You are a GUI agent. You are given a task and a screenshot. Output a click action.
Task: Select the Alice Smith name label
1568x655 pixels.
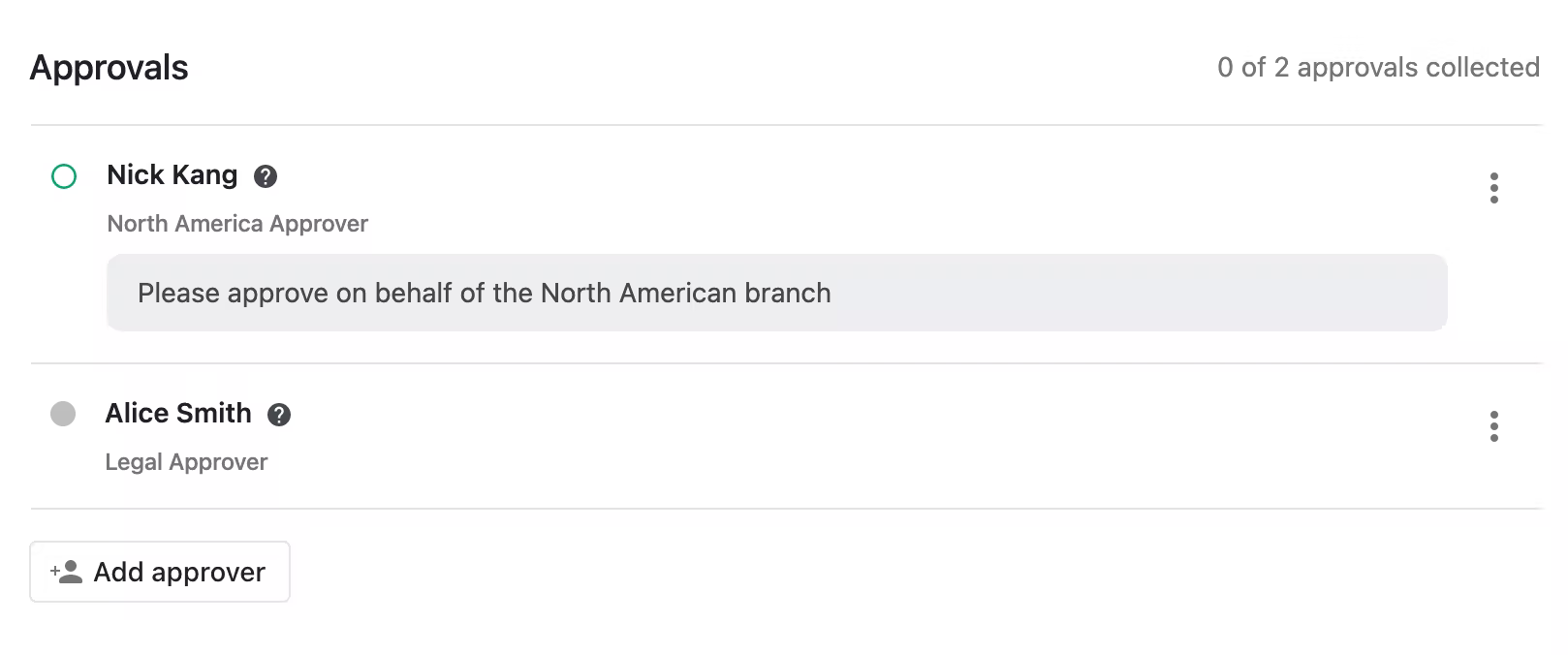point(178,413)
